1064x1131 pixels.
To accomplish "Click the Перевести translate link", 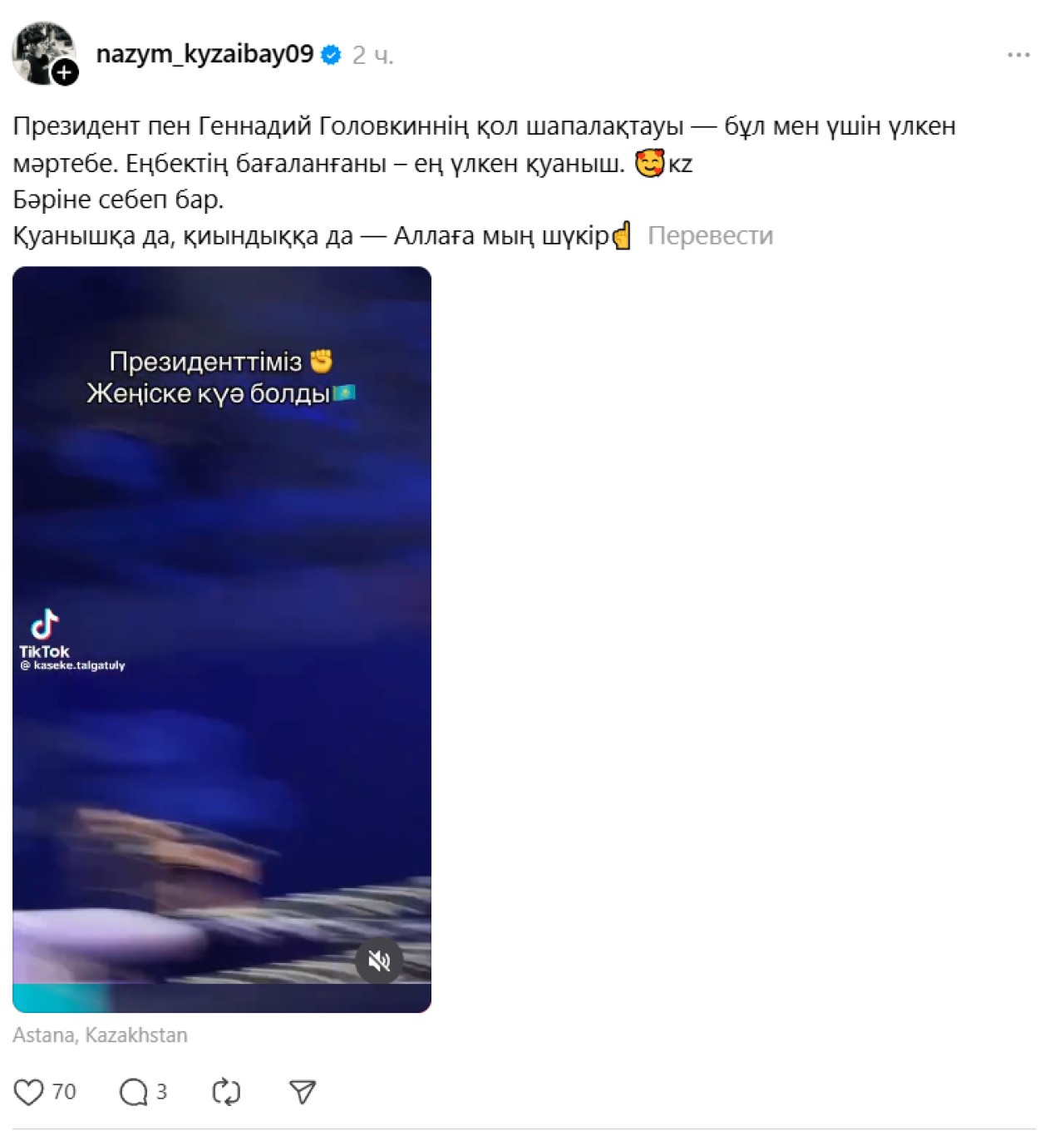I will point(710,236).
